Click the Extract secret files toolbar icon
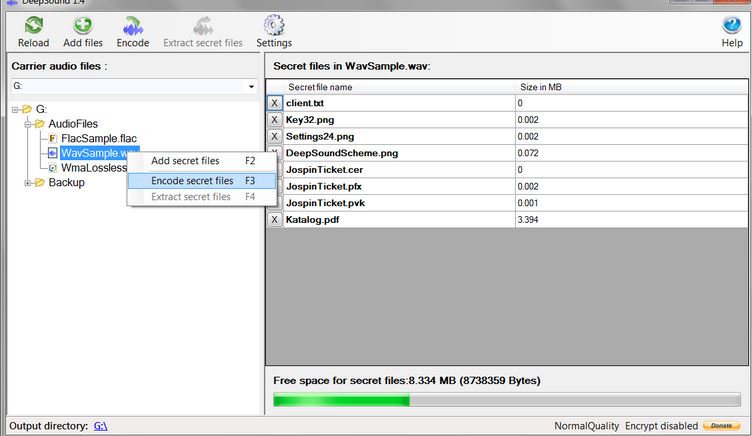Screen dimensions: 752x436 pyautogui.click(x=203, y=26)
